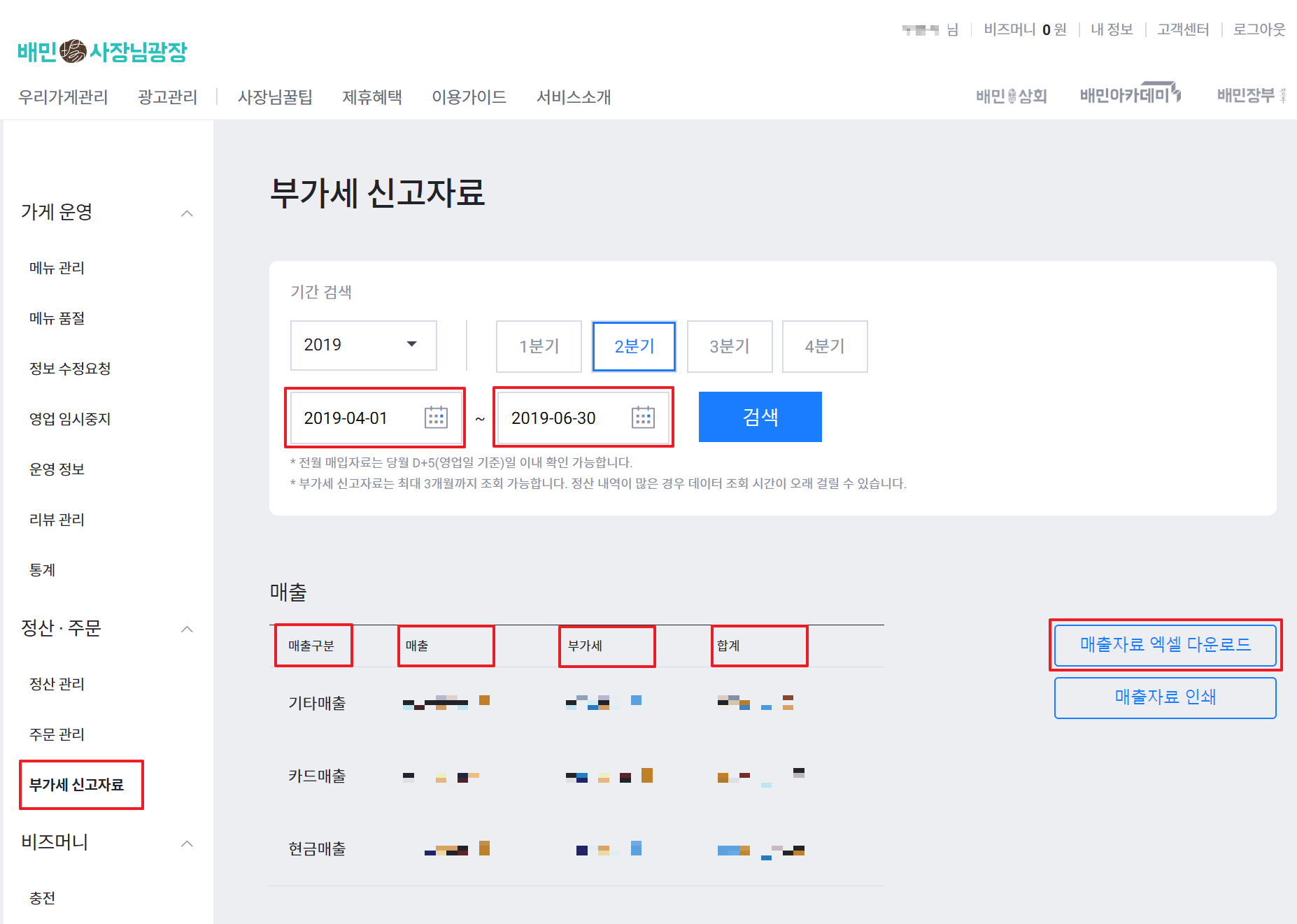Click the 비즈머니 0 원 balance link
The image size is (1297, 924).
(x=1025, y=29)
